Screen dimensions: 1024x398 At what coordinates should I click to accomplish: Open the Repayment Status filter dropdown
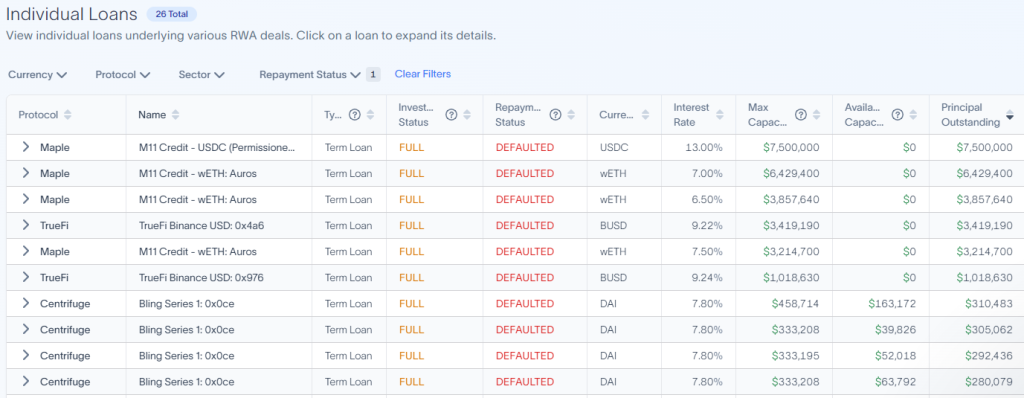click(310, 75)
